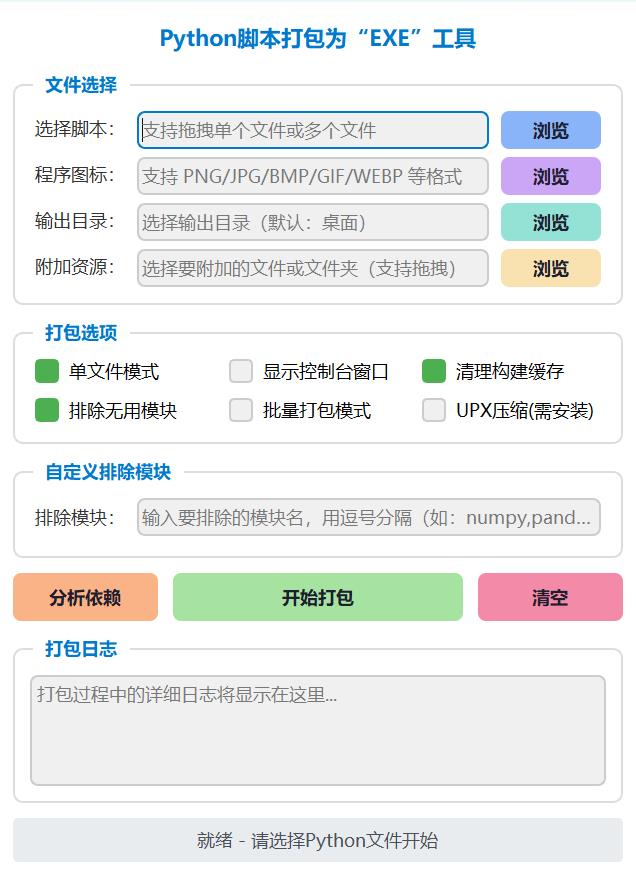The width and height of the screenshot is (636, 871).
Task: Enable 批量打包模式 checkbox
Action: pos(241,410)
